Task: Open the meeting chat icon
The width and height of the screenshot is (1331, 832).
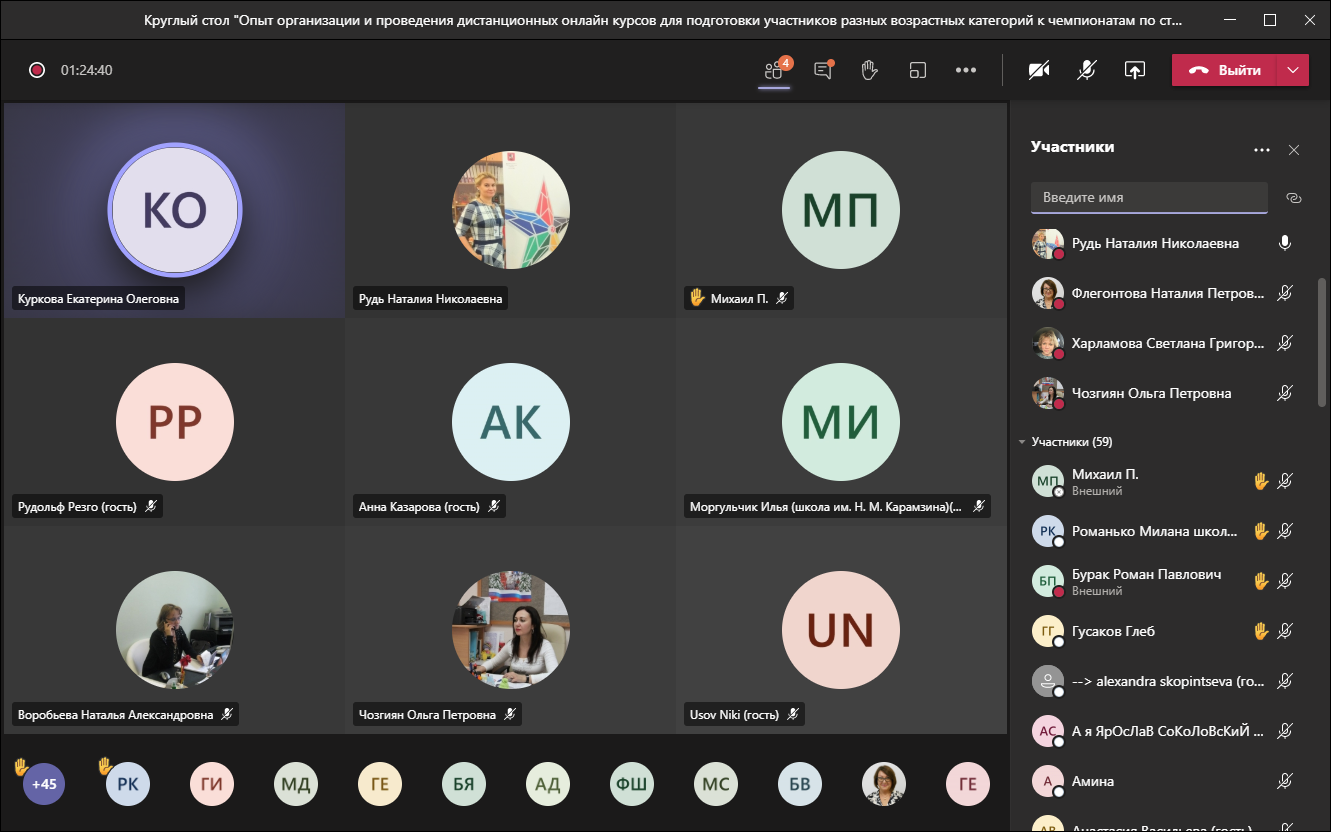Action: point(823,70)
